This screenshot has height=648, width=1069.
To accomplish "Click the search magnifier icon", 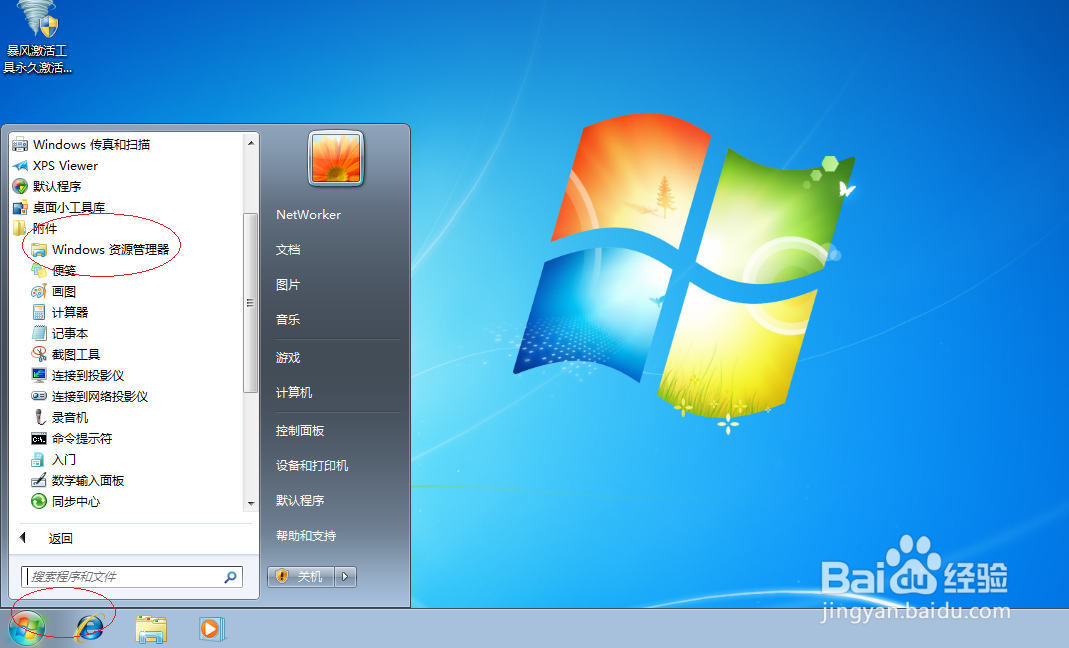I will (230, 577).
